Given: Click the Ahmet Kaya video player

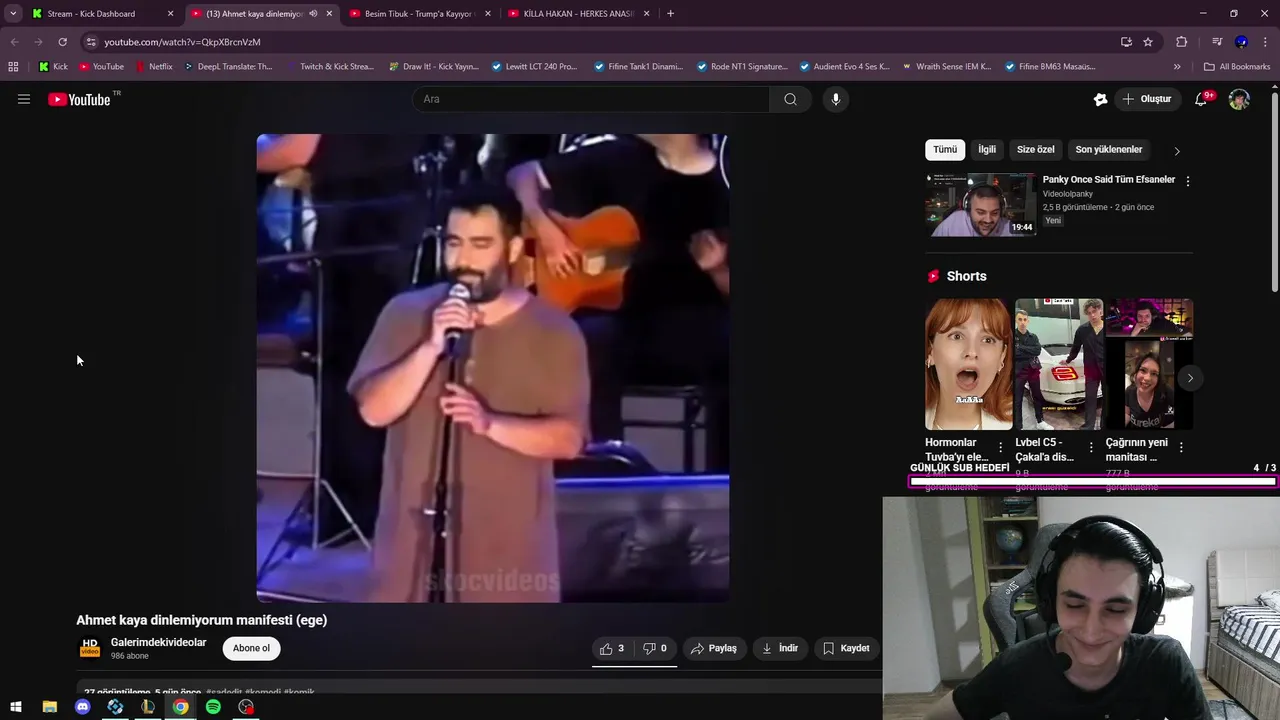Looking at the screenshot, I should point(492,368).
